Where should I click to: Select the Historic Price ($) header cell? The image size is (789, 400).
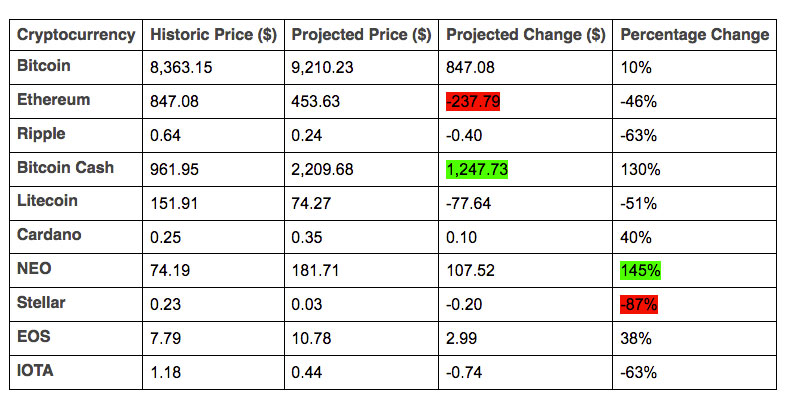(213, 35)
